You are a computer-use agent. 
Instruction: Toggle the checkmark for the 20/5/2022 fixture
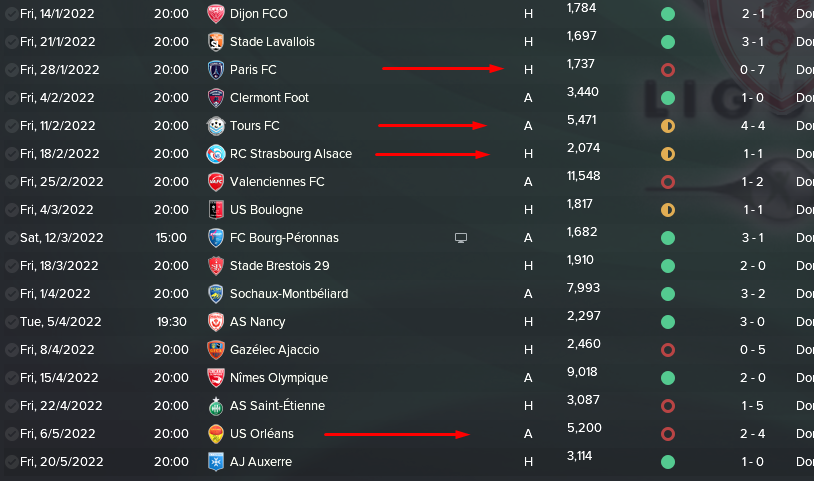pos(11,462)
